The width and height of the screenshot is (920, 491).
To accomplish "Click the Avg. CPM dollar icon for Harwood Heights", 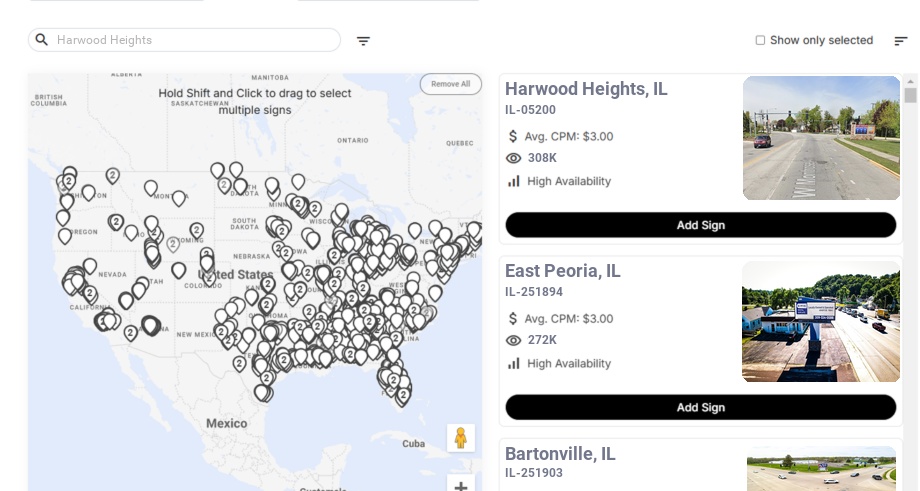I will pyautogui.click(x=513, y=136).
